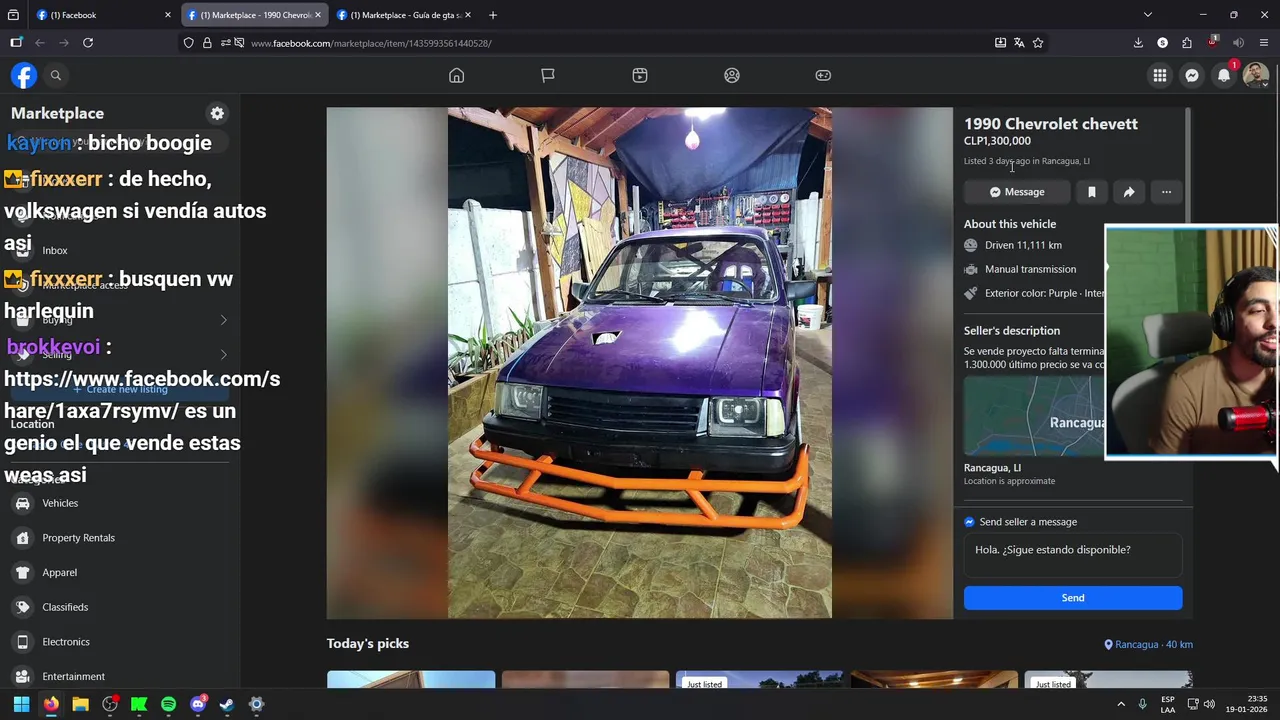Save listing with the bookmark icon
This screenshot has width=1280, height=720.
click(1092, 192)
